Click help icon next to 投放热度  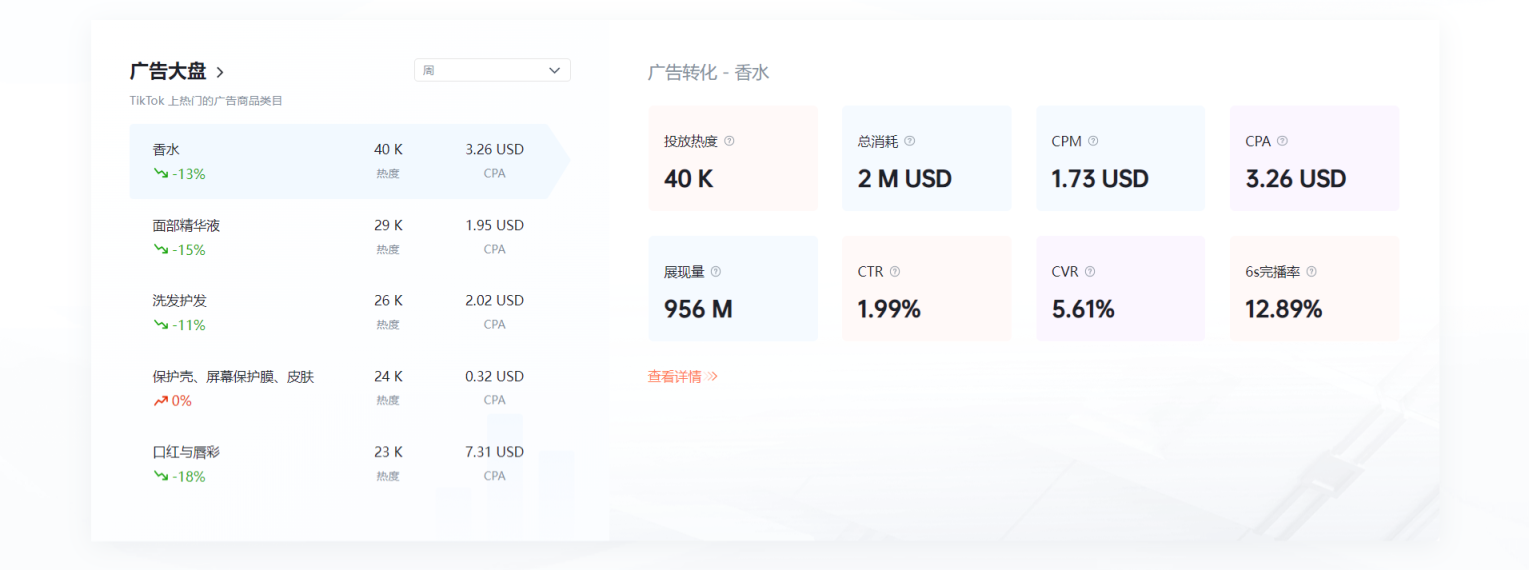(x=729, y=141)
